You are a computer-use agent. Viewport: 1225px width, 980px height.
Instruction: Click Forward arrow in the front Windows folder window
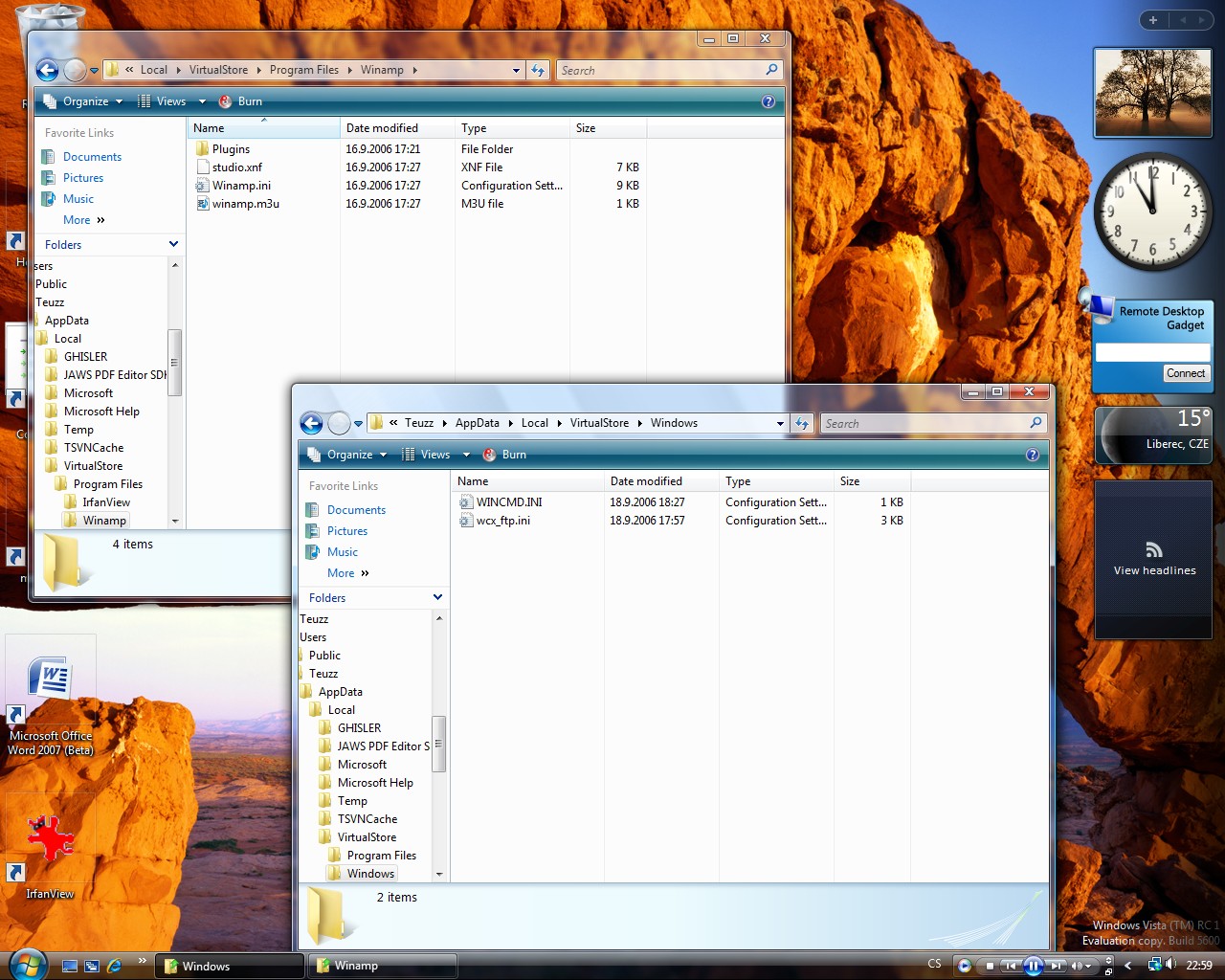point(339,423)
